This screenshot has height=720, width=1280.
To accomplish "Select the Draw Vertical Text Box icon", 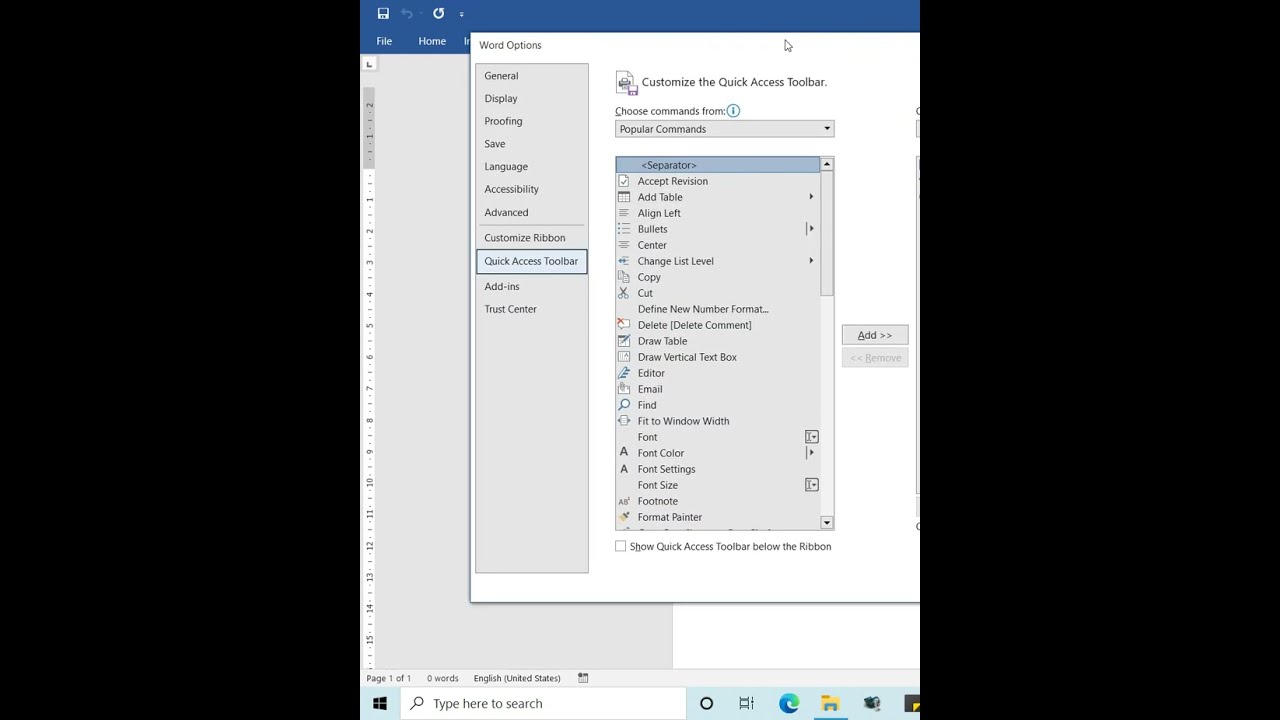I will pos(624,357).
